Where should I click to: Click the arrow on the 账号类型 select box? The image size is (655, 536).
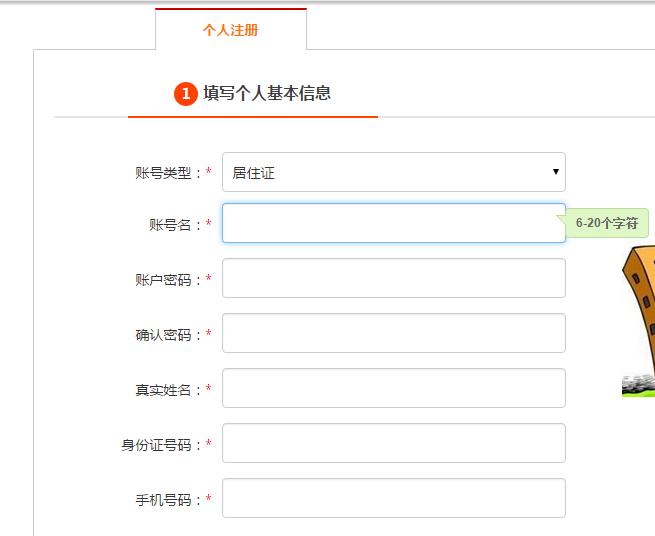[x=555, y=172]
